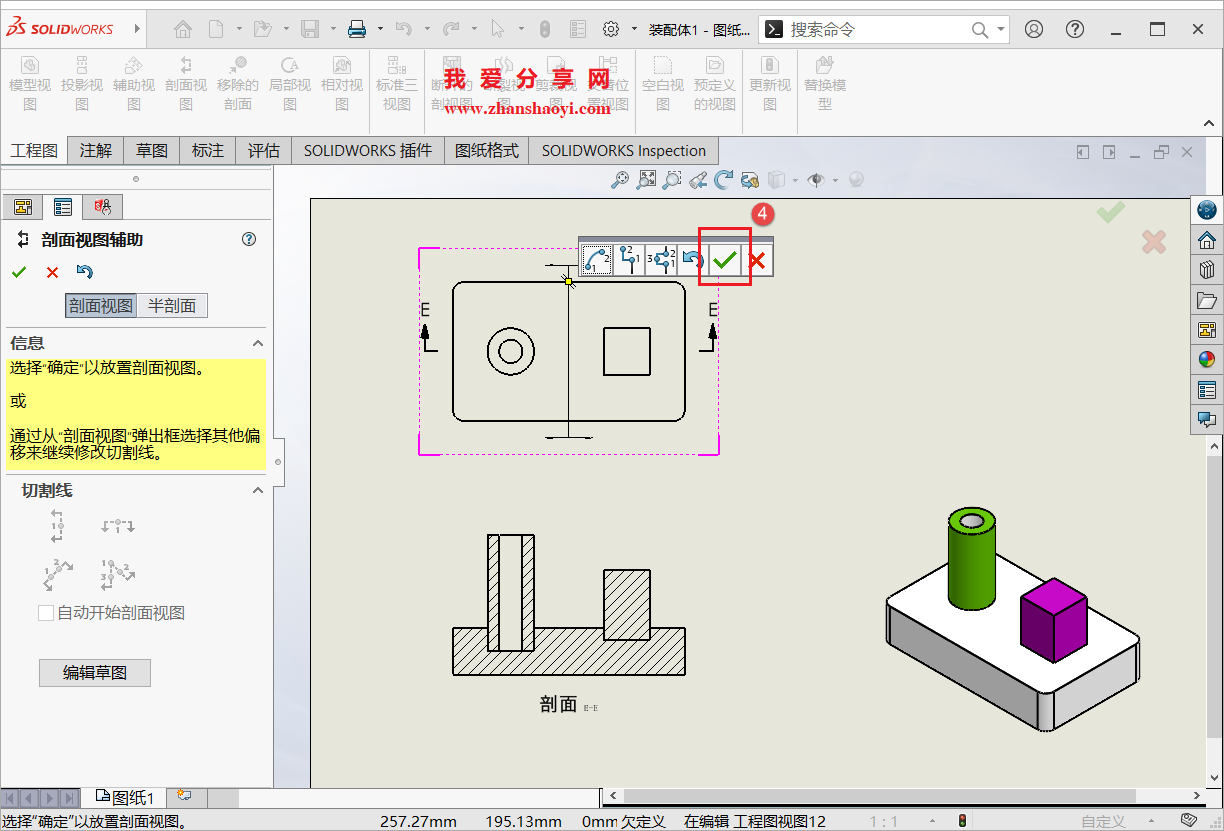Select the aligned cutting line type
1224x831 pixels.
[118, 574]
